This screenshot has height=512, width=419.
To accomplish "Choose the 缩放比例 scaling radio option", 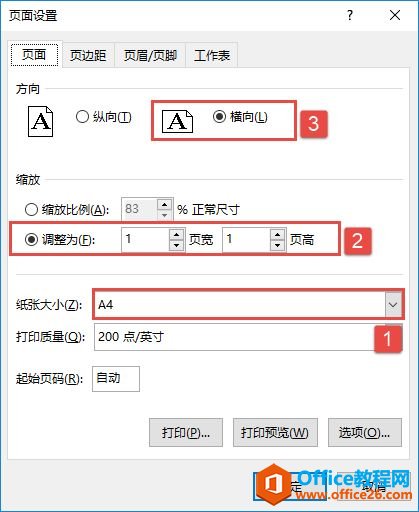I will tap(31, 210).
